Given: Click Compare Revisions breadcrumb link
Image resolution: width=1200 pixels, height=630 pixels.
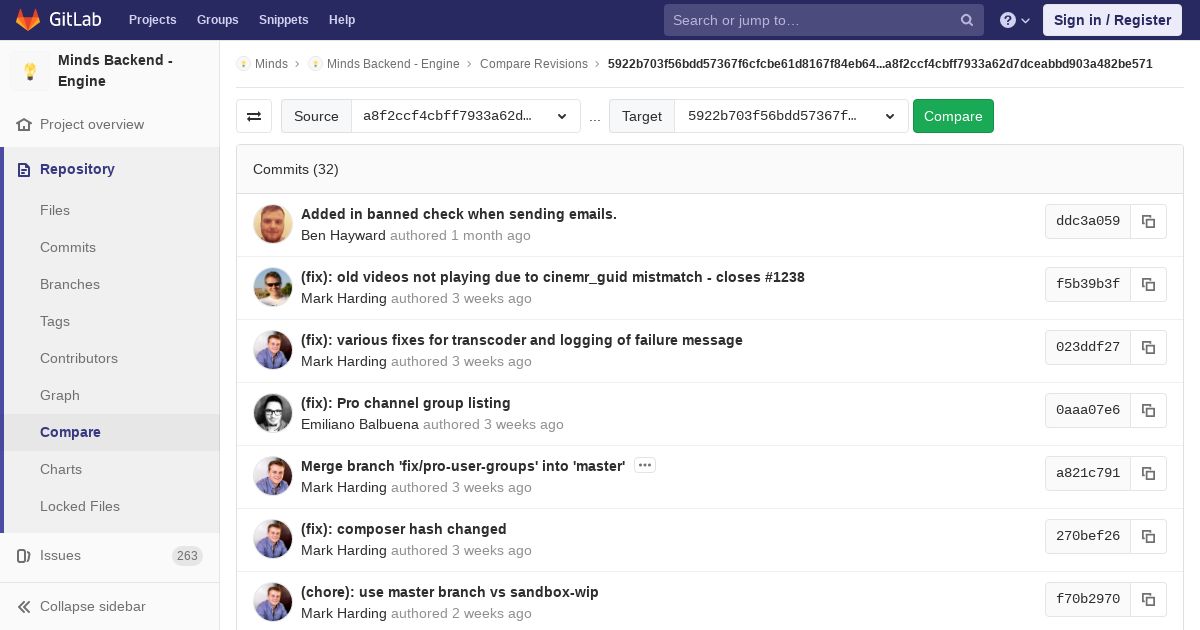Looking at the screenshot, I should click(534, 63).
